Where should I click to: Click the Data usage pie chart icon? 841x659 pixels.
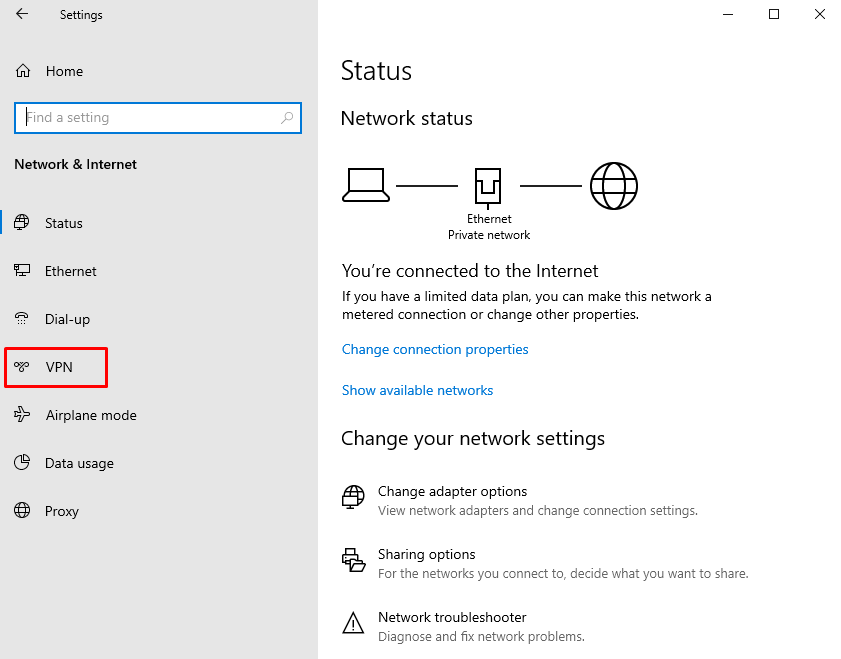pyautogui.click(x=22, y=462)
